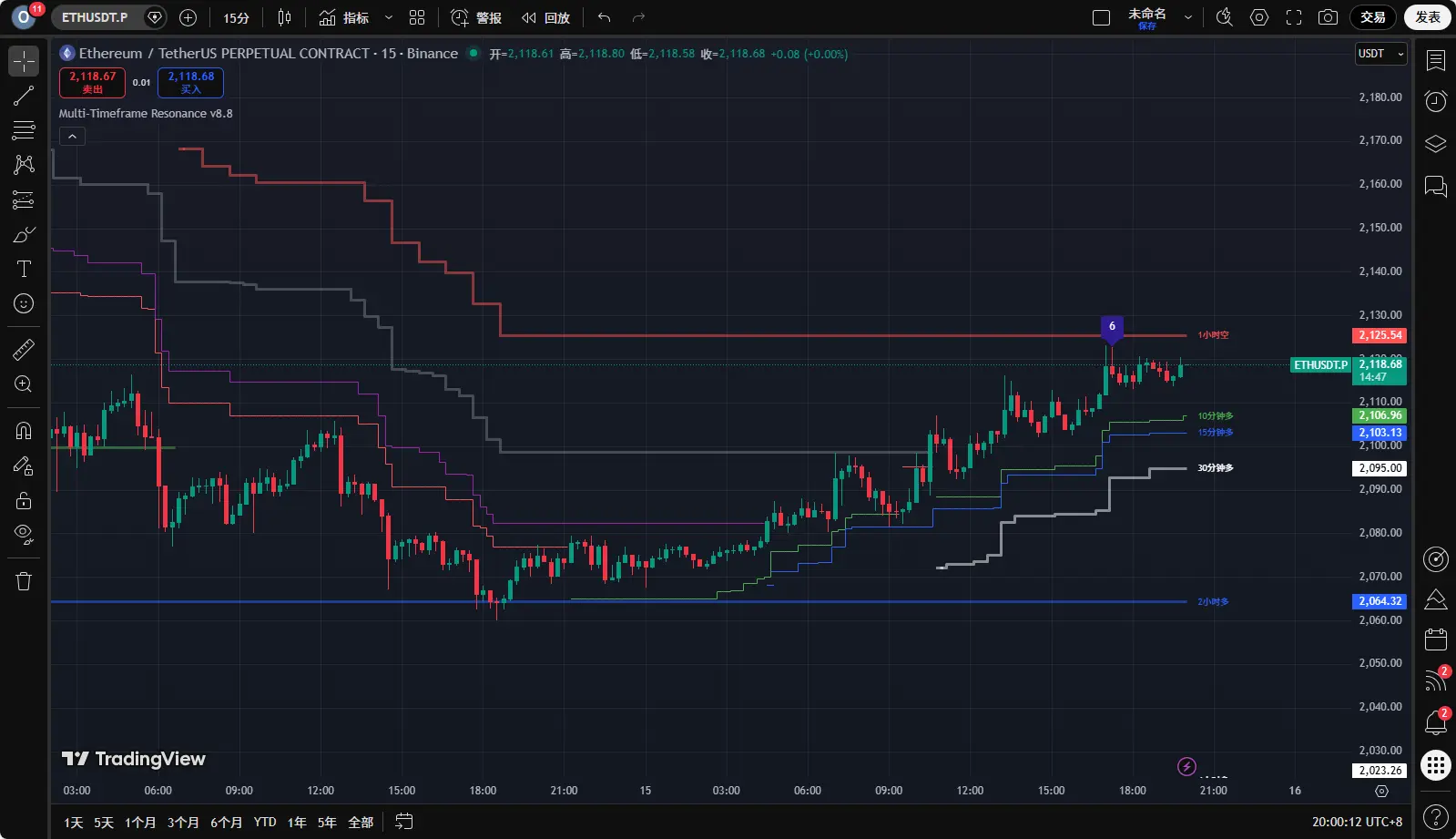Create a new 警报 alert
1456x839 pixels.
coord(476,17)
